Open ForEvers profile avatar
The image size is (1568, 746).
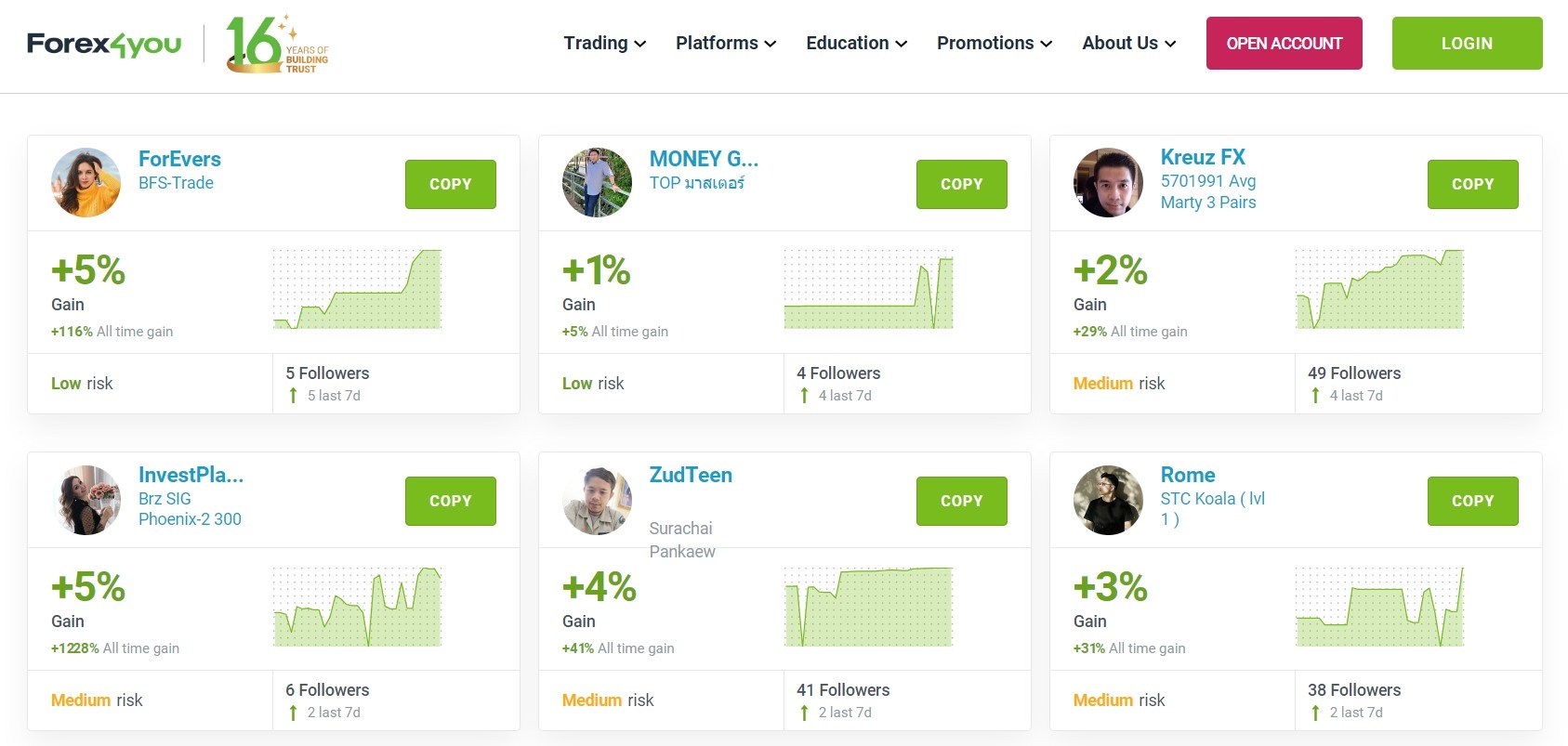pyautogui.click(x=86, y=182)
